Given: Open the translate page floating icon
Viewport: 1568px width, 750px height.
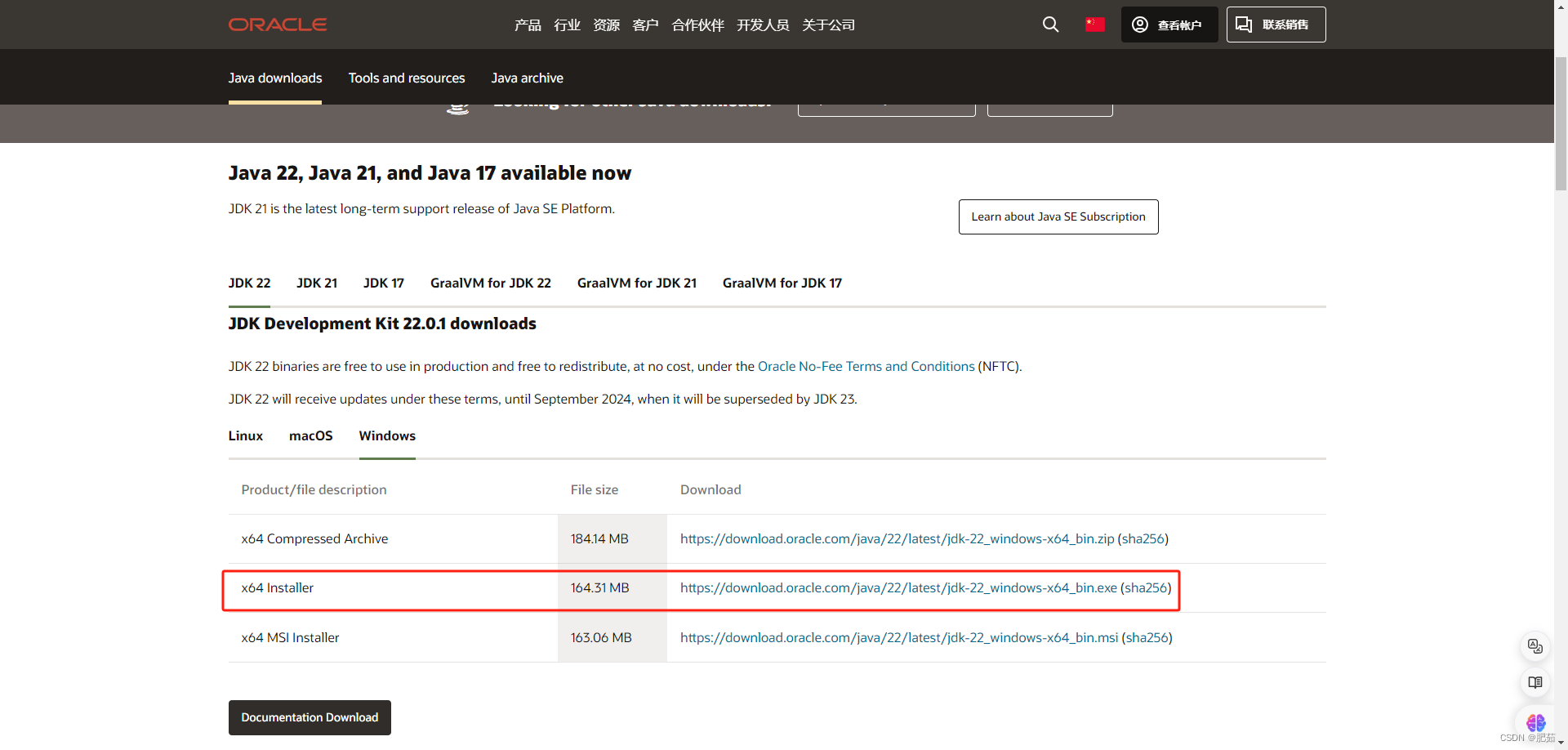Looking at the screenshot, I should point(1535,646).
